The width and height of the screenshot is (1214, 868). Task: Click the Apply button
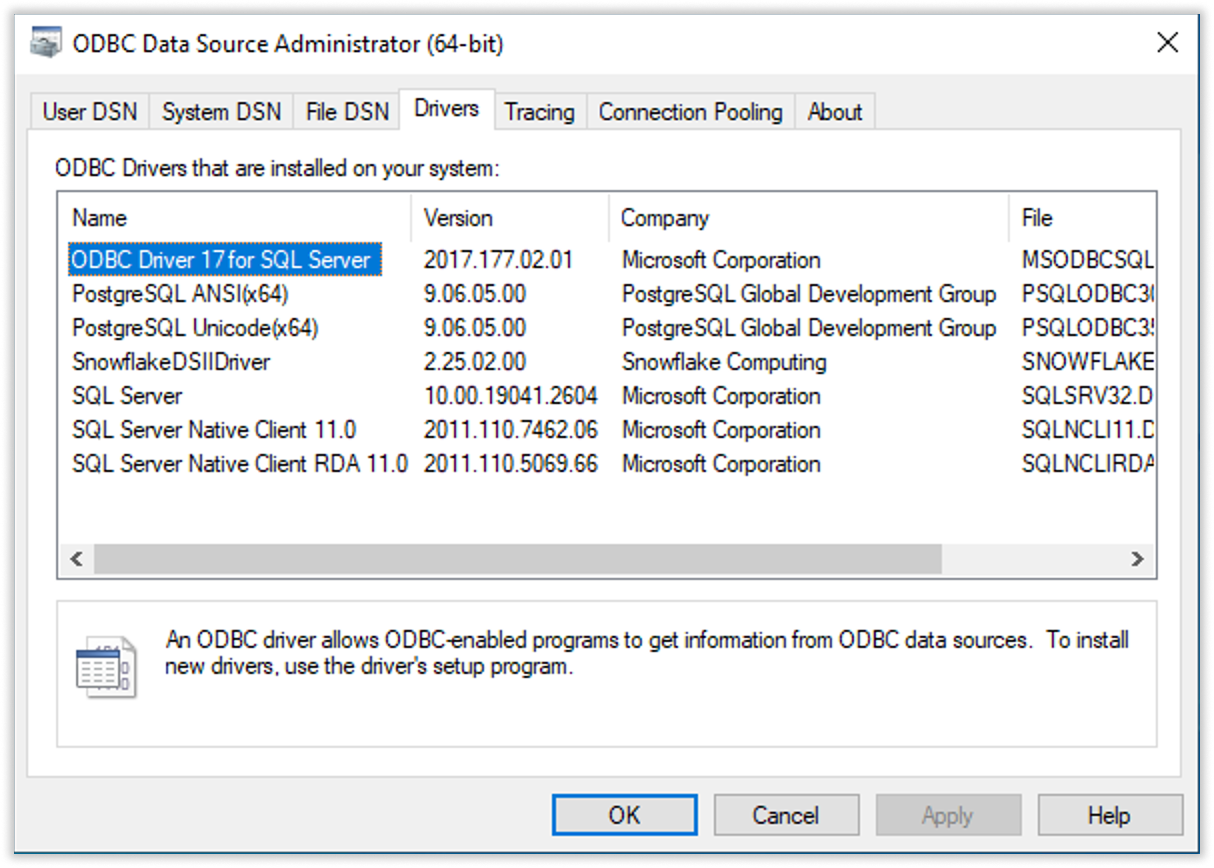pyautogui.click(x=948, y=815)
